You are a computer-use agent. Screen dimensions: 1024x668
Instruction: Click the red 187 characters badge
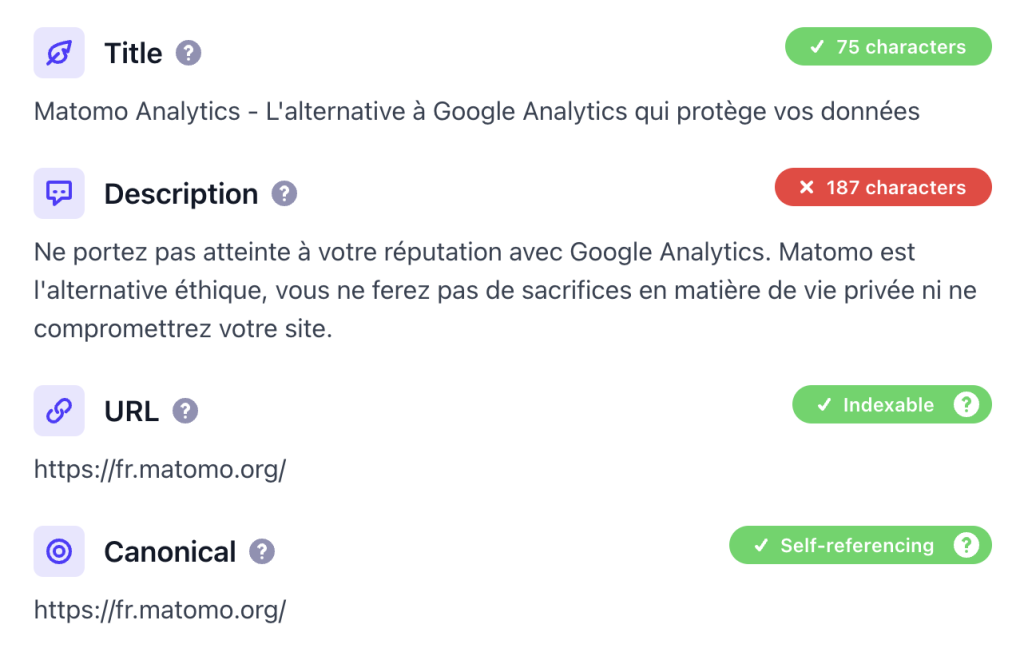point(883,187)
